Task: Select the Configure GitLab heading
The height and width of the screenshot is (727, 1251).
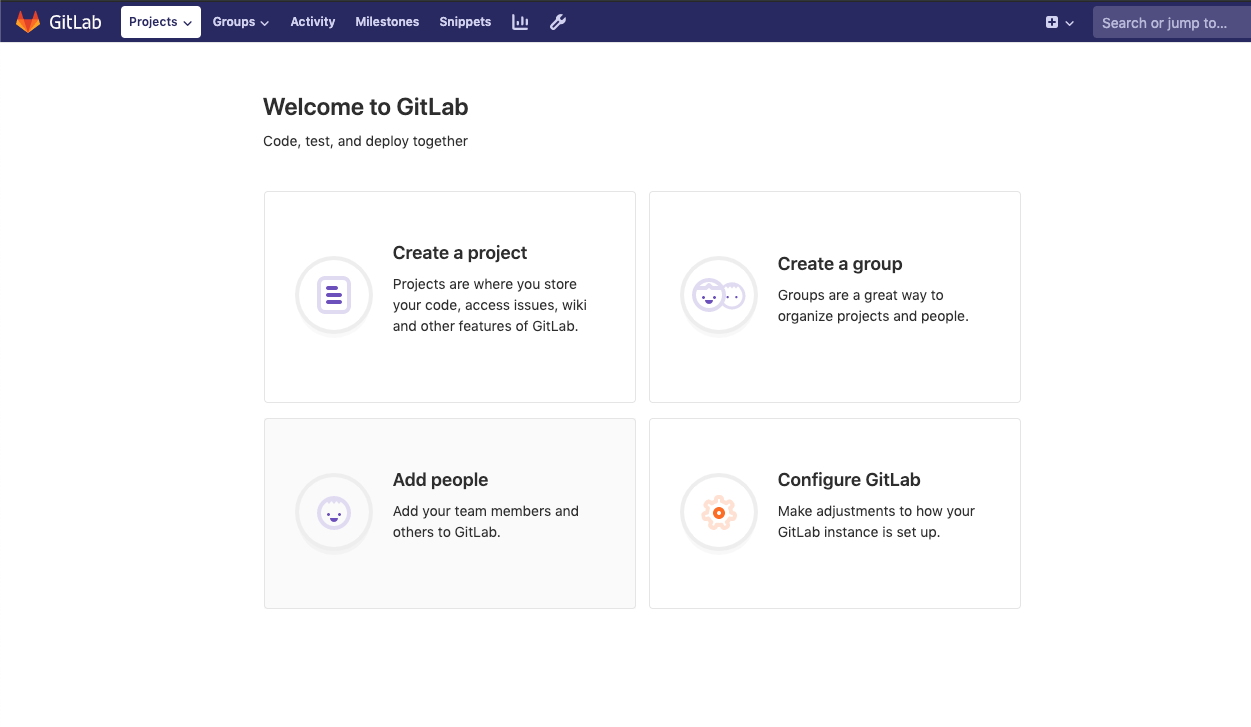Action: [849, 480]
